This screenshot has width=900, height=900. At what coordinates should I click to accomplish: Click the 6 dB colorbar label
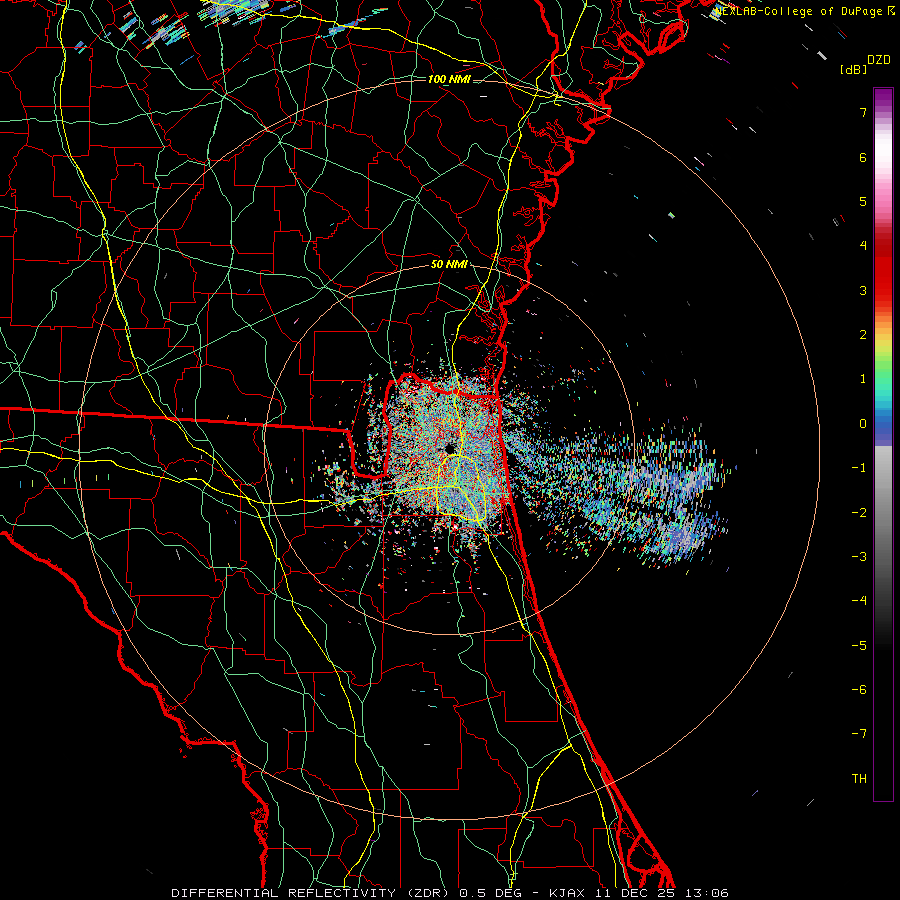(863, 157)
